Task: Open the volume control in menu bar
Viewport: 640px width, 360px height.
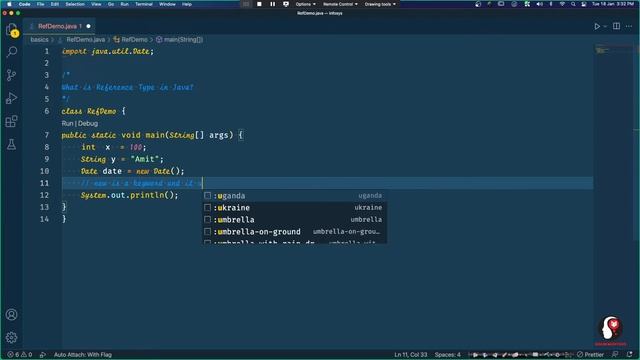Action: click(539, 4)
